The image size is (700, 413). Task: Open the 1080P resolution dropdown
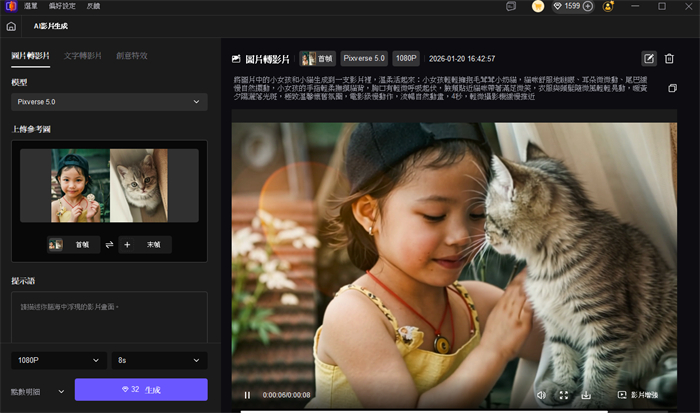point(59,360)
